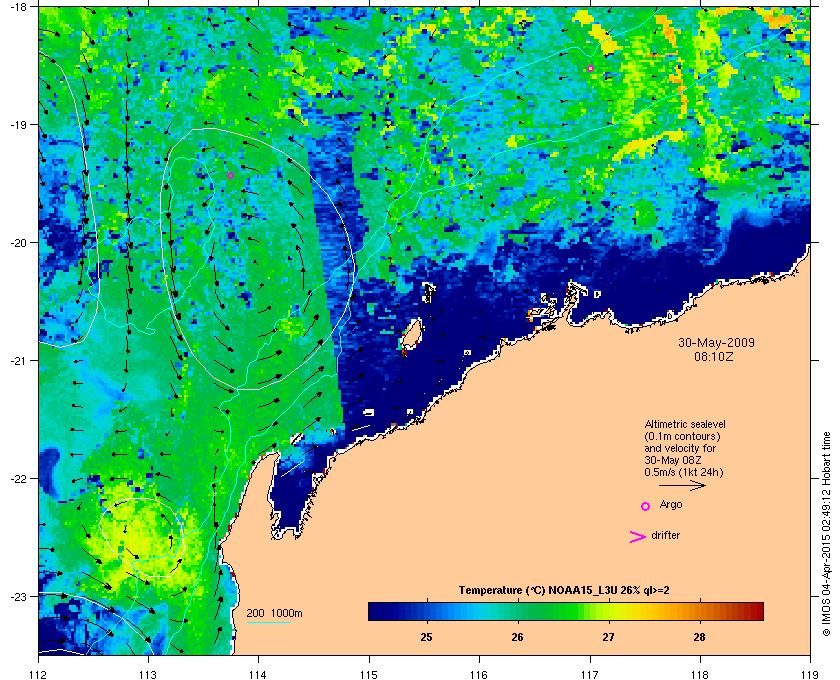This screenshot has width=840, height=680.
Task: Click the longitude axis label '113'
Action: 148,675
